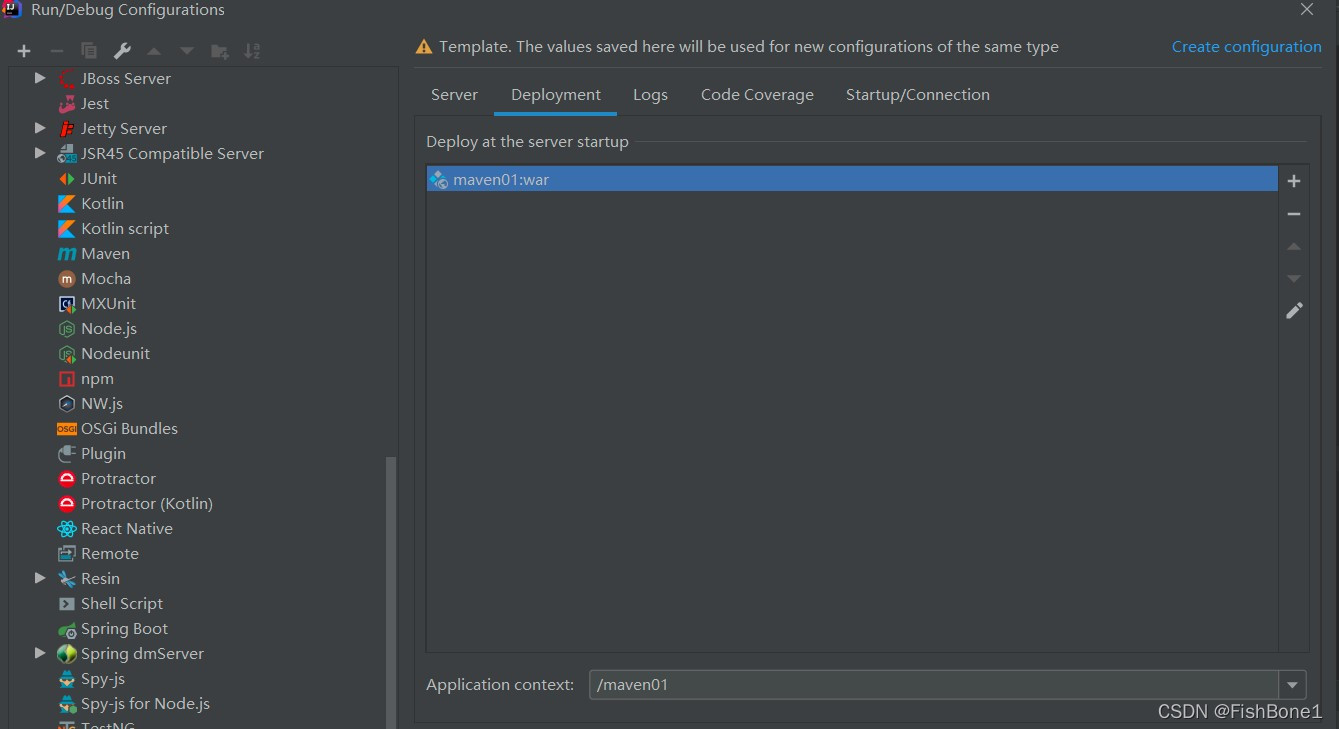Select Spy-js for Node.js entry
Image resolution: width=1339 pixels, height=729 pixels.
(x=145, y=703)
